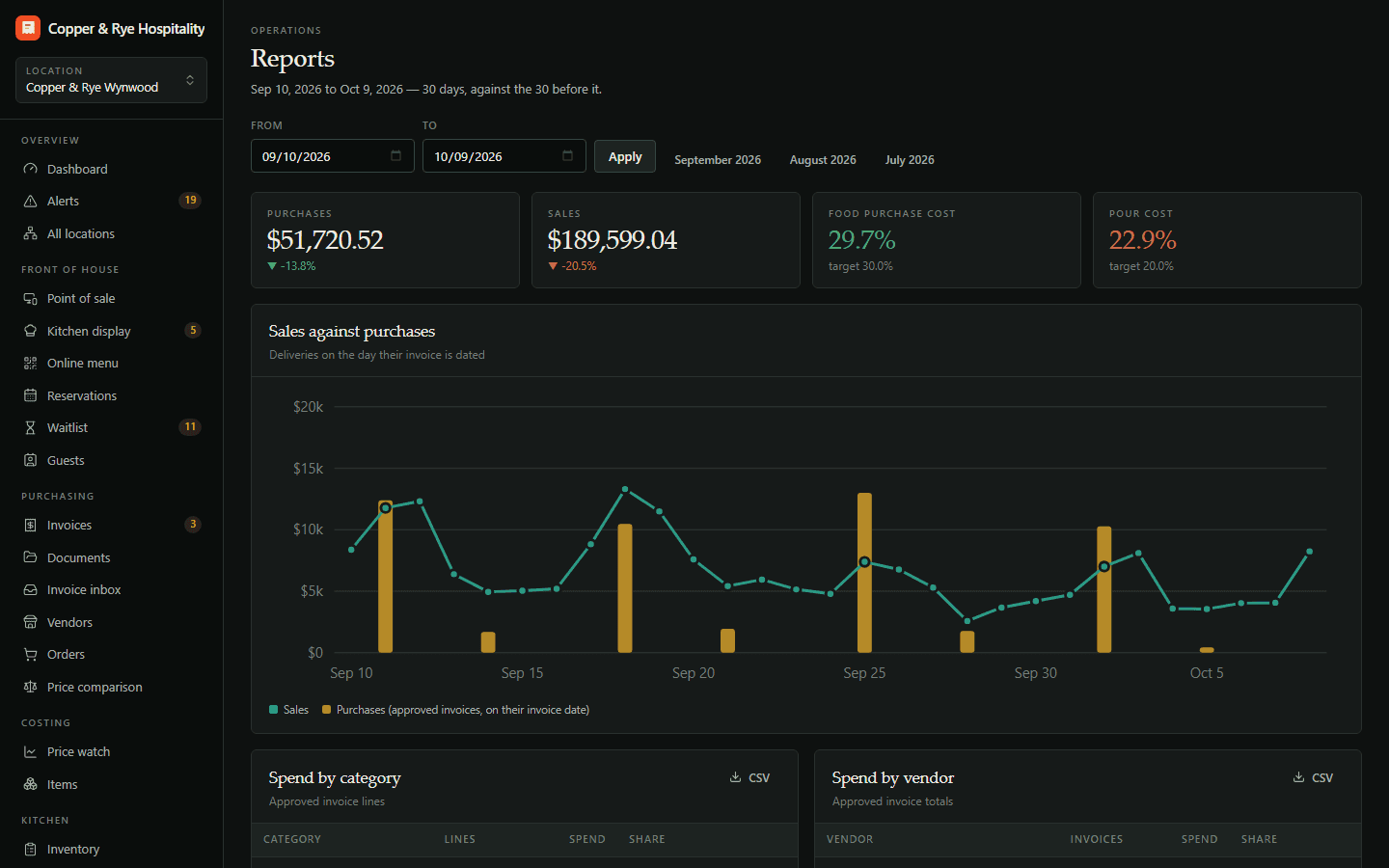Open the Vendors storefront icon

[x=30, y=622]
